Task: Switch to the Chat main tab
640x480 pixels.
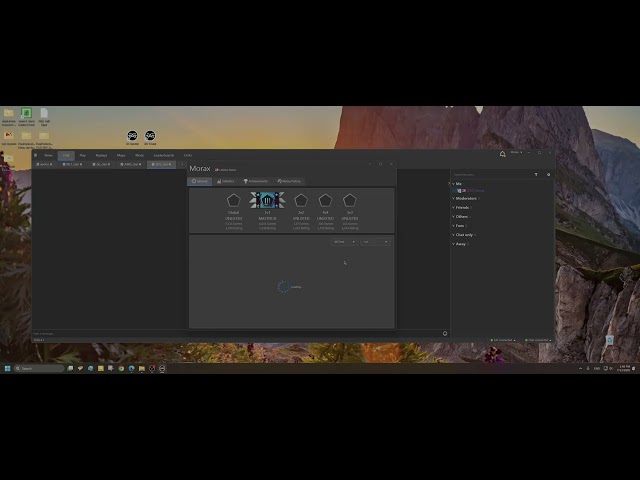Action: [x=66, y=155]
